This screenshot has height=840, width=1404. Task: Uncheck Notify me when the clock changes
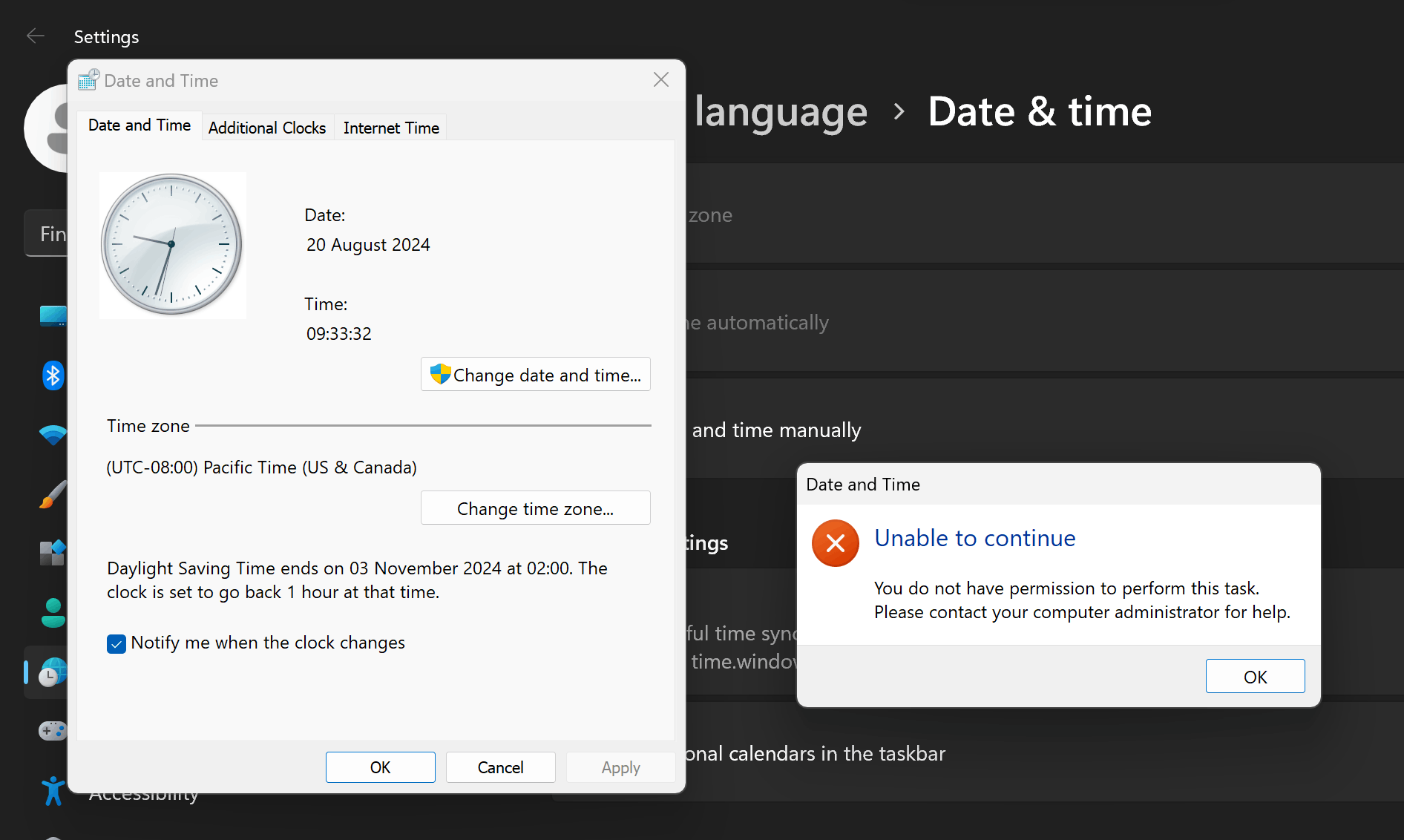tap(116, 643)
